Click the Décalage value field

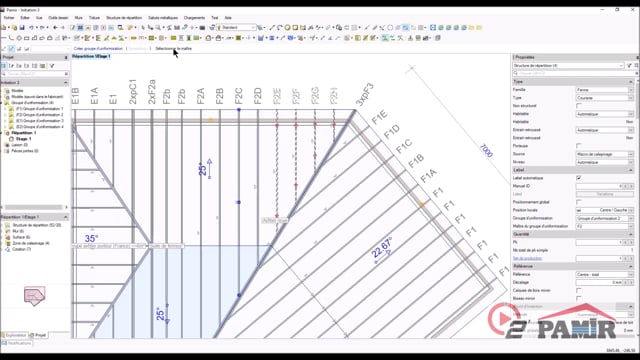pos(599,282)
